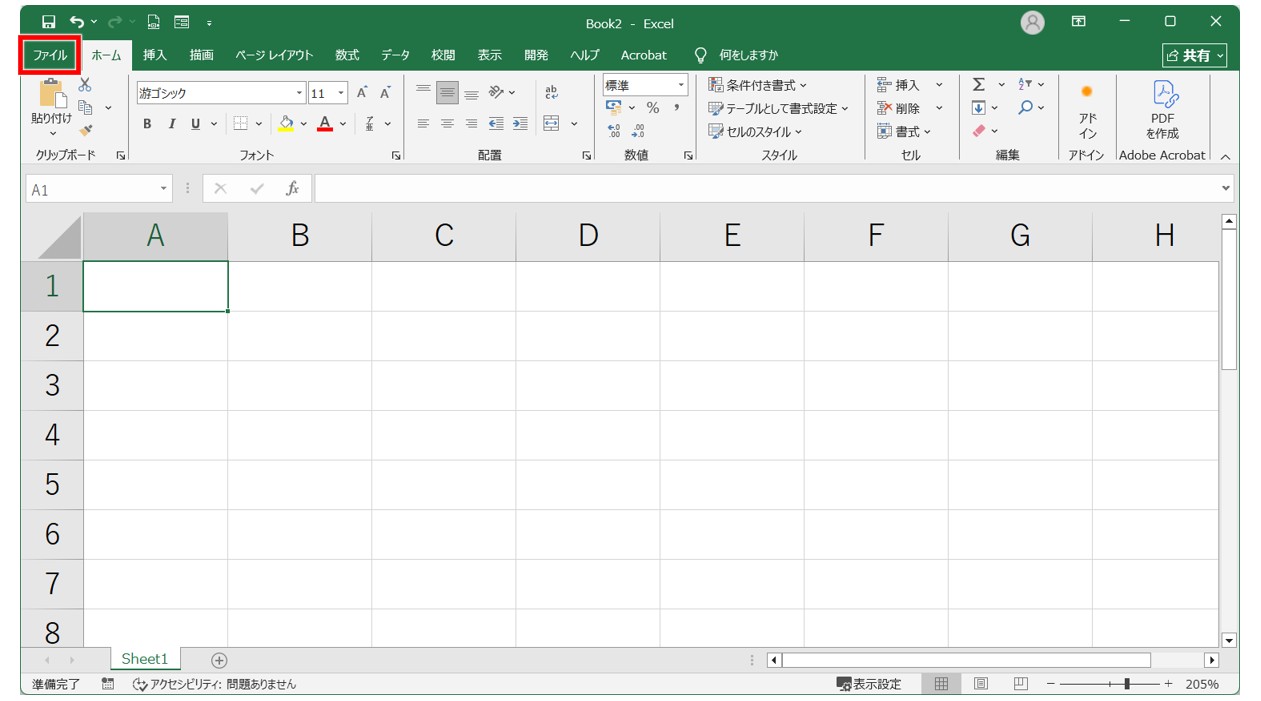The height and width of the screenshot is (701, 1261).
Task: Click the bottom align icon
Action: coord(471,93)
